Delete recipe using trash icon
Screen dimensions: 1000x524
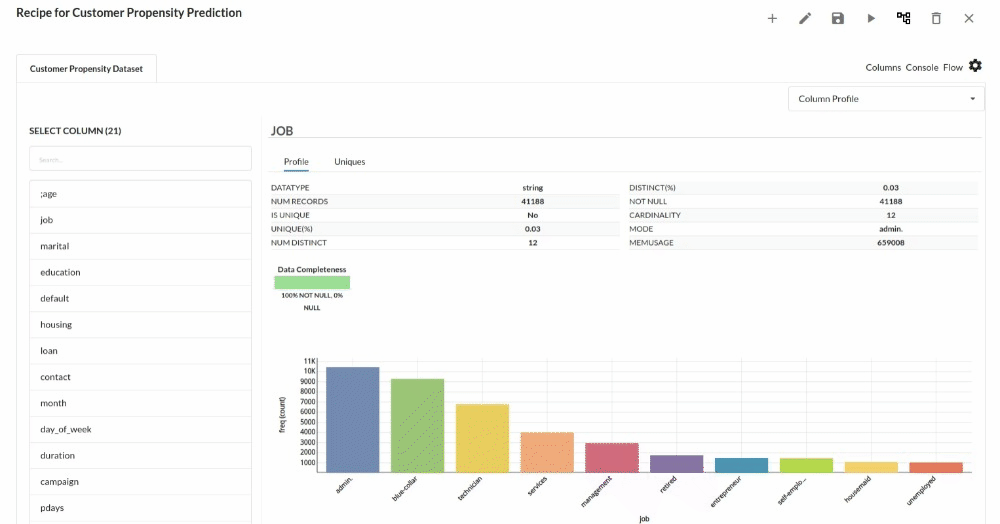936,18
